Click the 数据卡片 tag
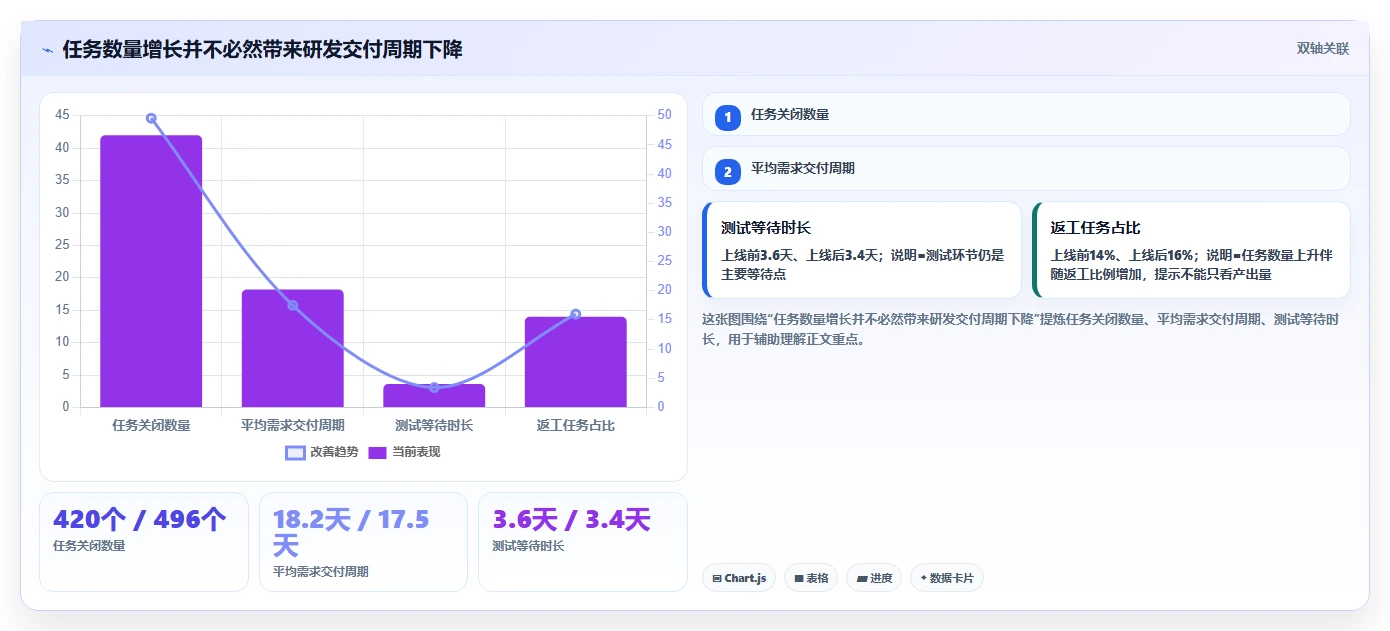This screenshot has height=631, width=1390. coord(947,578)
